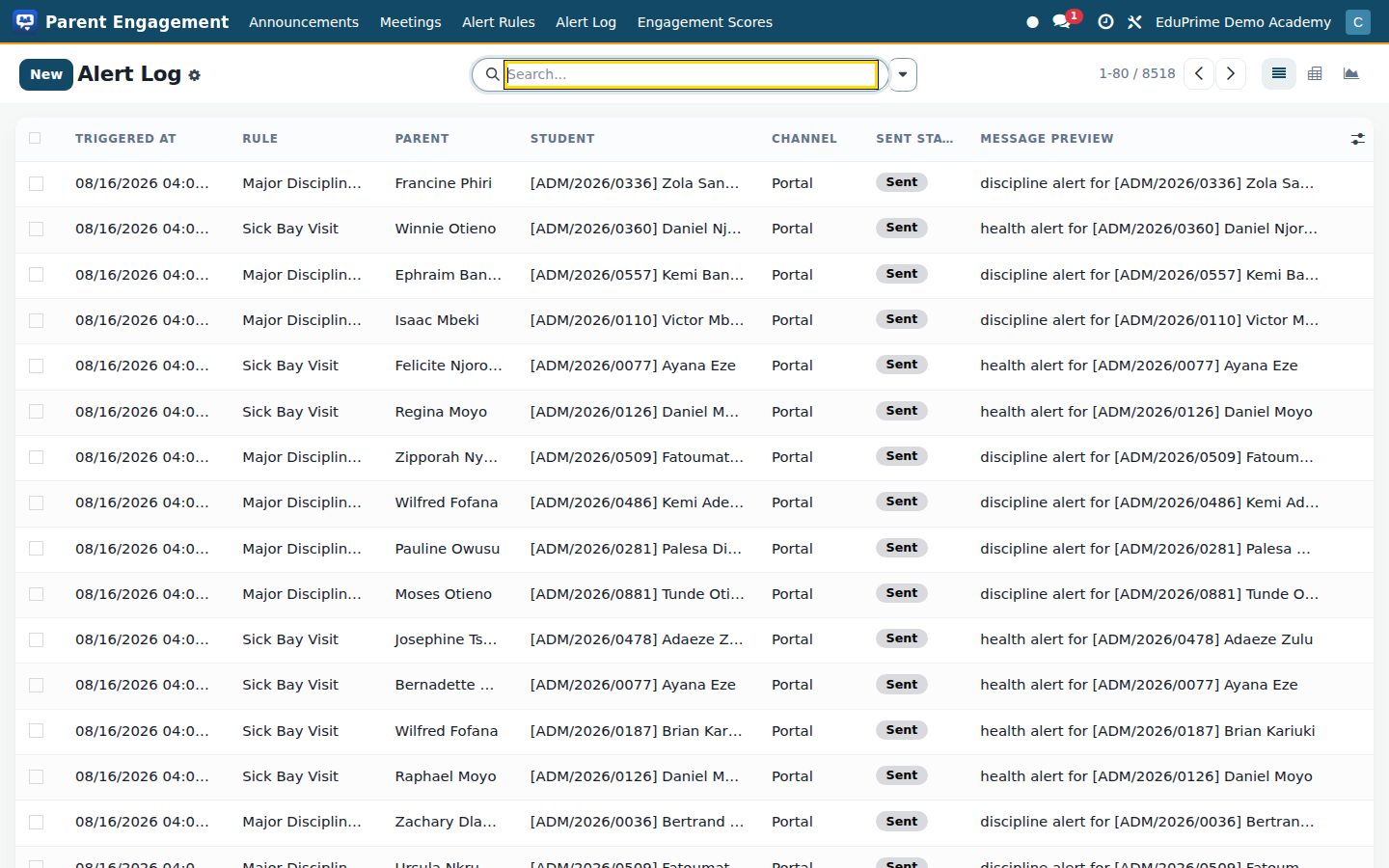The image size is (1389, 868).
Task: Click parent name Josephine Ts...
Action: pyautogui.click(x=447, y=639)
